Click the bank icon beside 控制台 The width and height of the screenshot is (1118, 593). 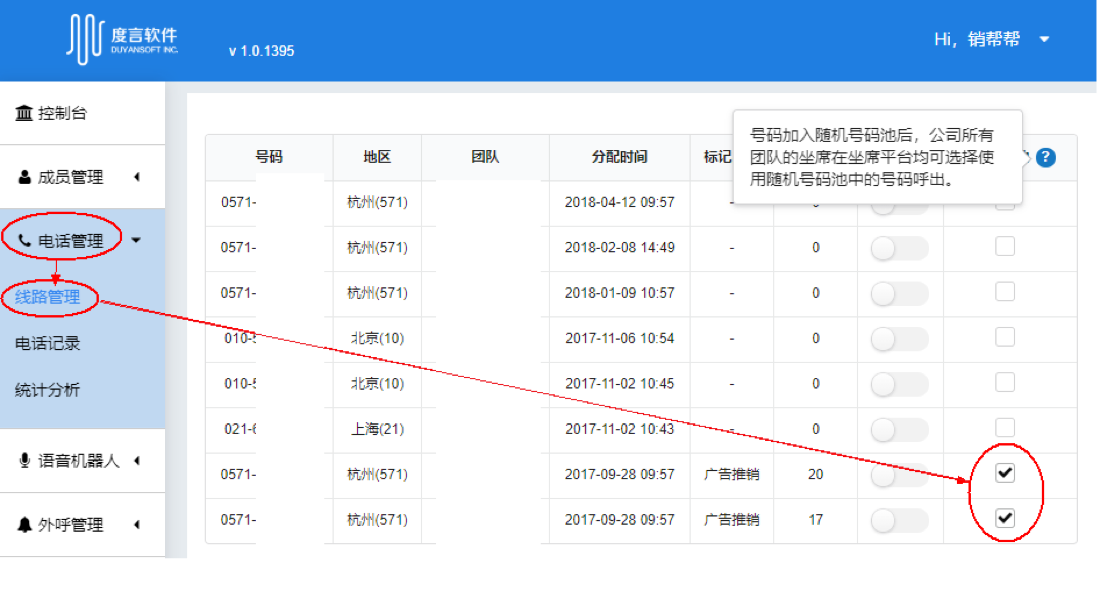click(x=24, y=113)
